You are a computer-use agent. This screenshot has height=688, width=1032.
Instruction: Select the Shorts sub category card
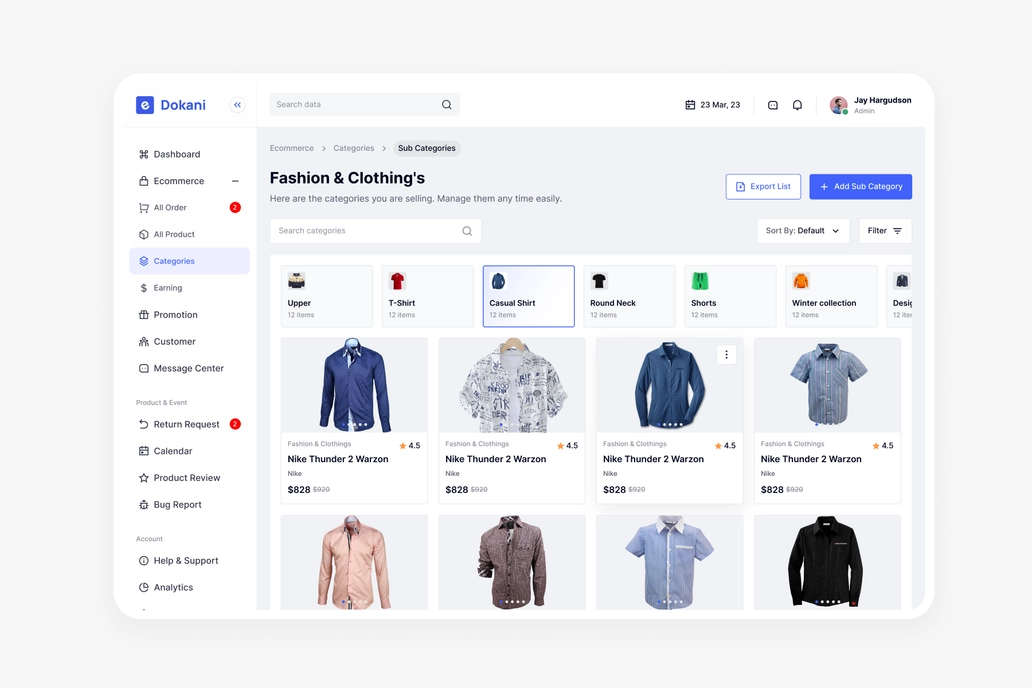731,296
